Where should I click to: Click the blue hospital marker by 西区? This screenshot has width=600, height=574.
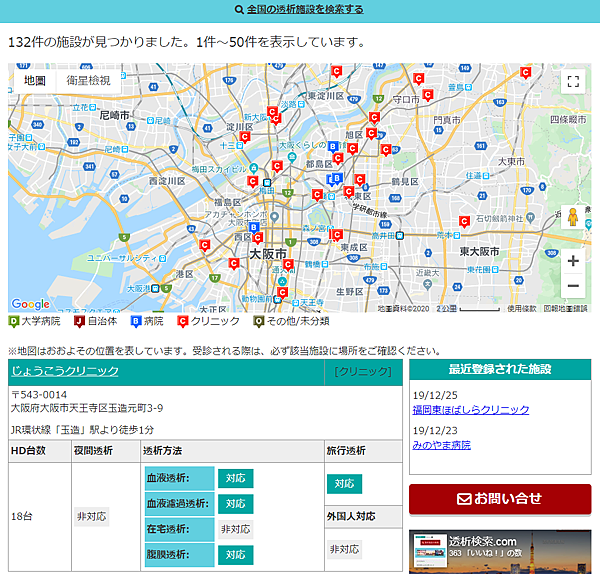click(254, 227)
